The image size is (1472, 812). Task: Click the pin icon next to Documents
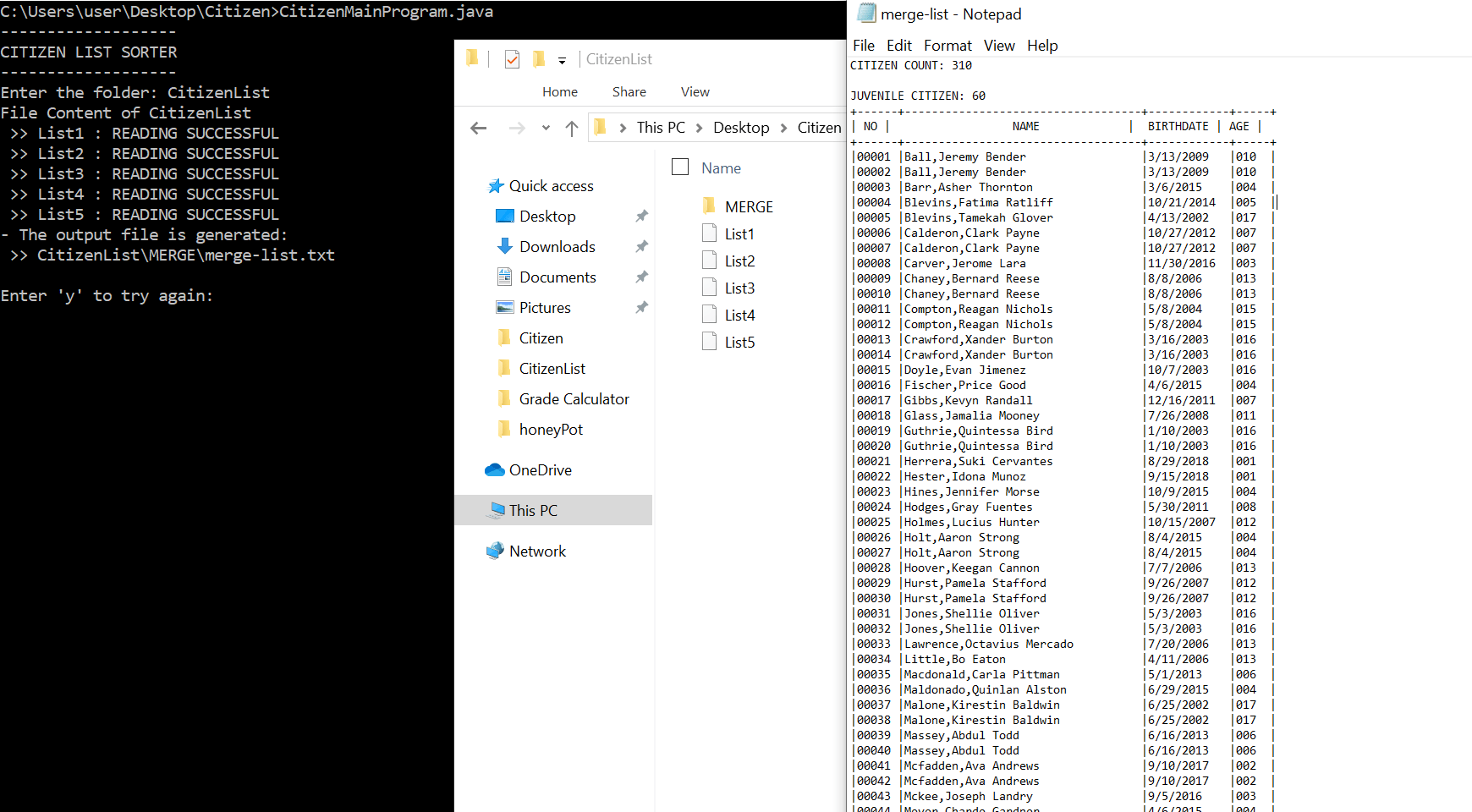(x=642, y=277)
